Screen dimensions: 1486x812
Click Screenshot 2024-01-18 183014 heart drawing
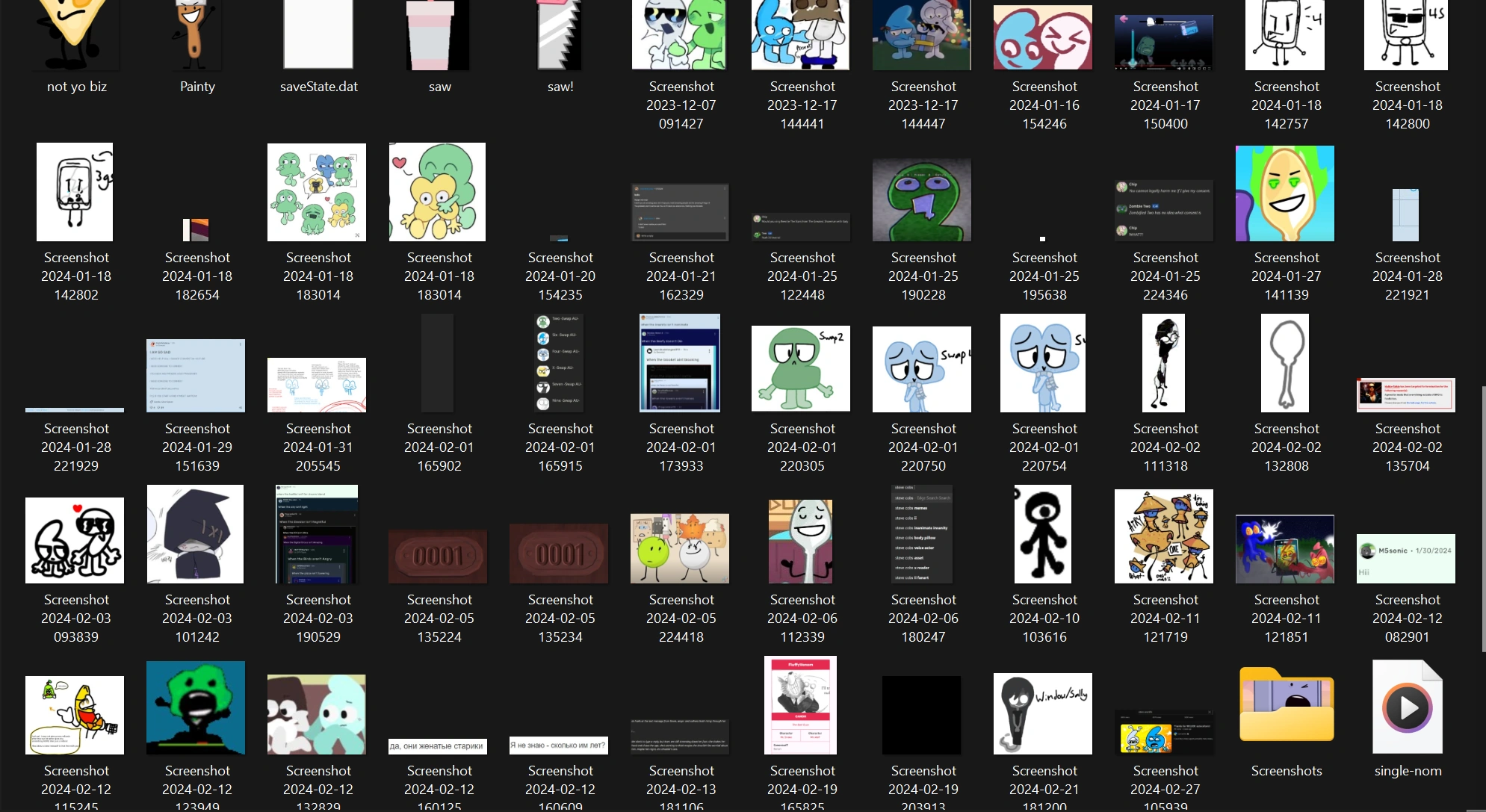click(x=437, y=192)
